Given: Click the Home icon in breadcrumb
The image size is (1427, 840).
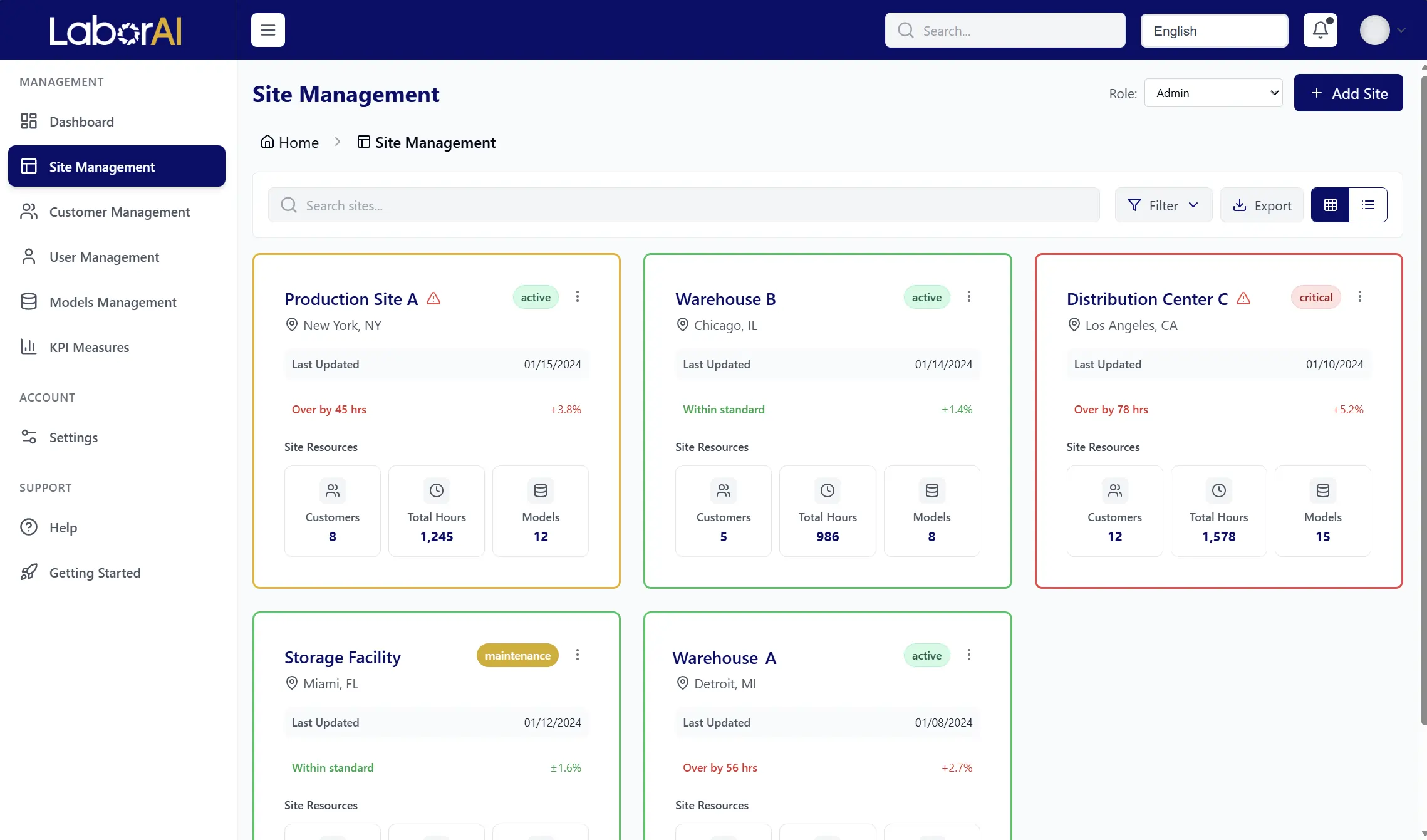Looking at the screenshot, I should pos(267,142).
